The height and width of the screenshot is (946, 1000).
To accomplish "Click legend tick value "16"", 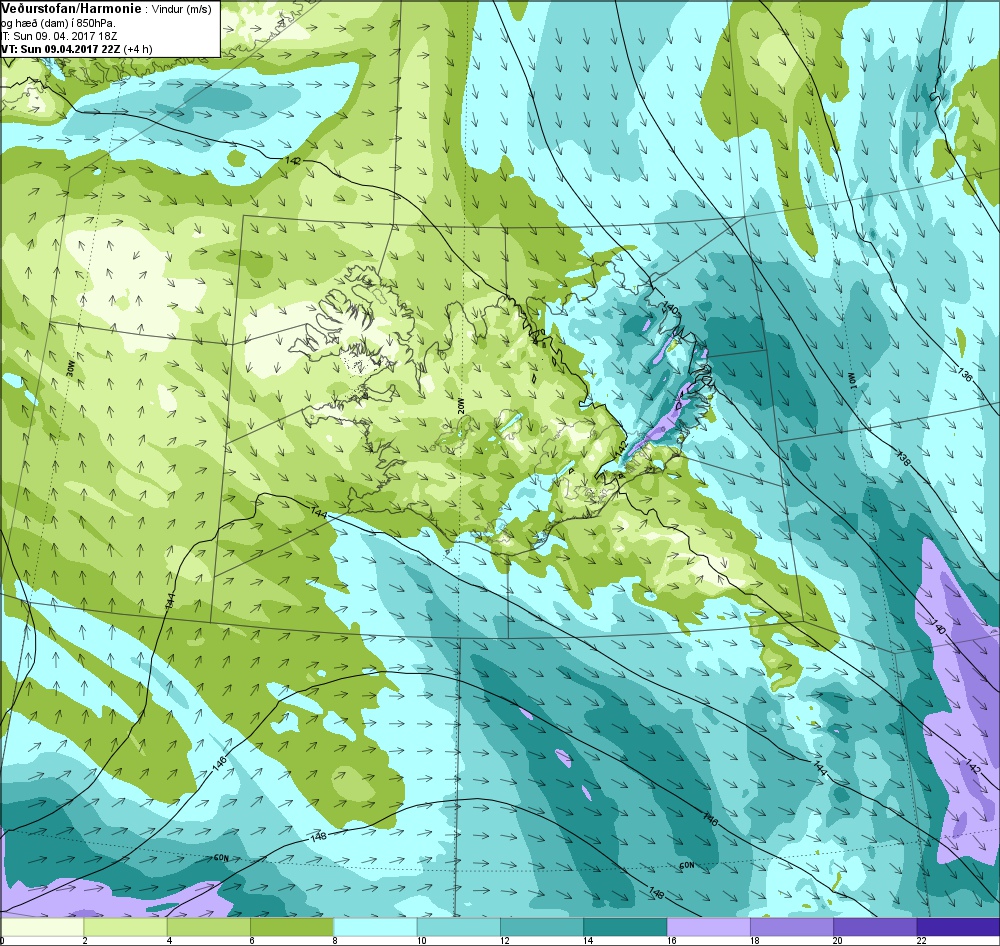I will point(671,940).
